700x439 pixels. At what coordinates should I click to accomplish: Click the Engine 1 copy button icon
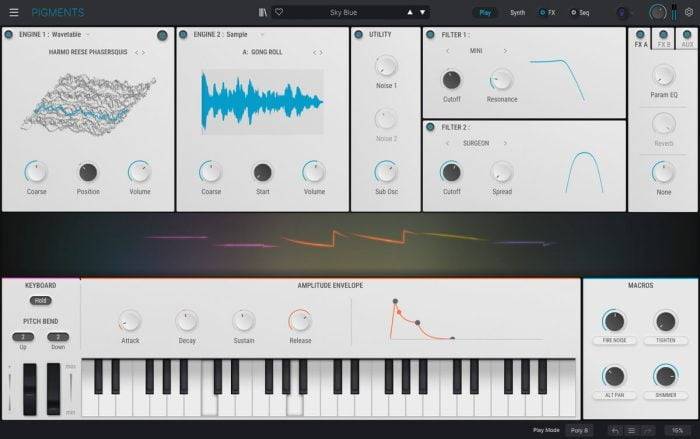point(162,35)
